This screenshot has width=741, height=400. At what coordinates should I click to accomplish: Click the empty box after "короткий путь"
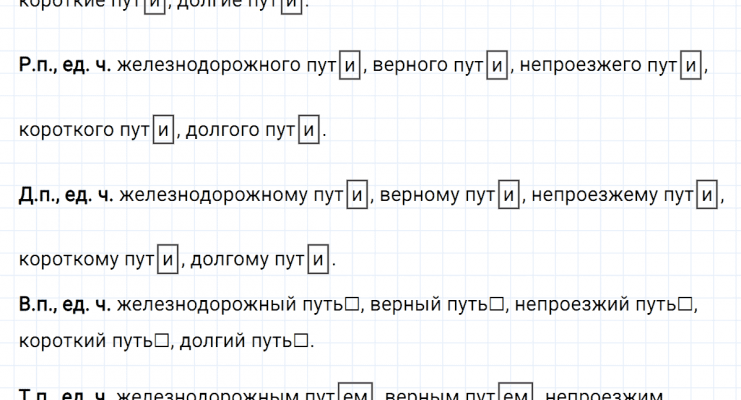[162, 341]
